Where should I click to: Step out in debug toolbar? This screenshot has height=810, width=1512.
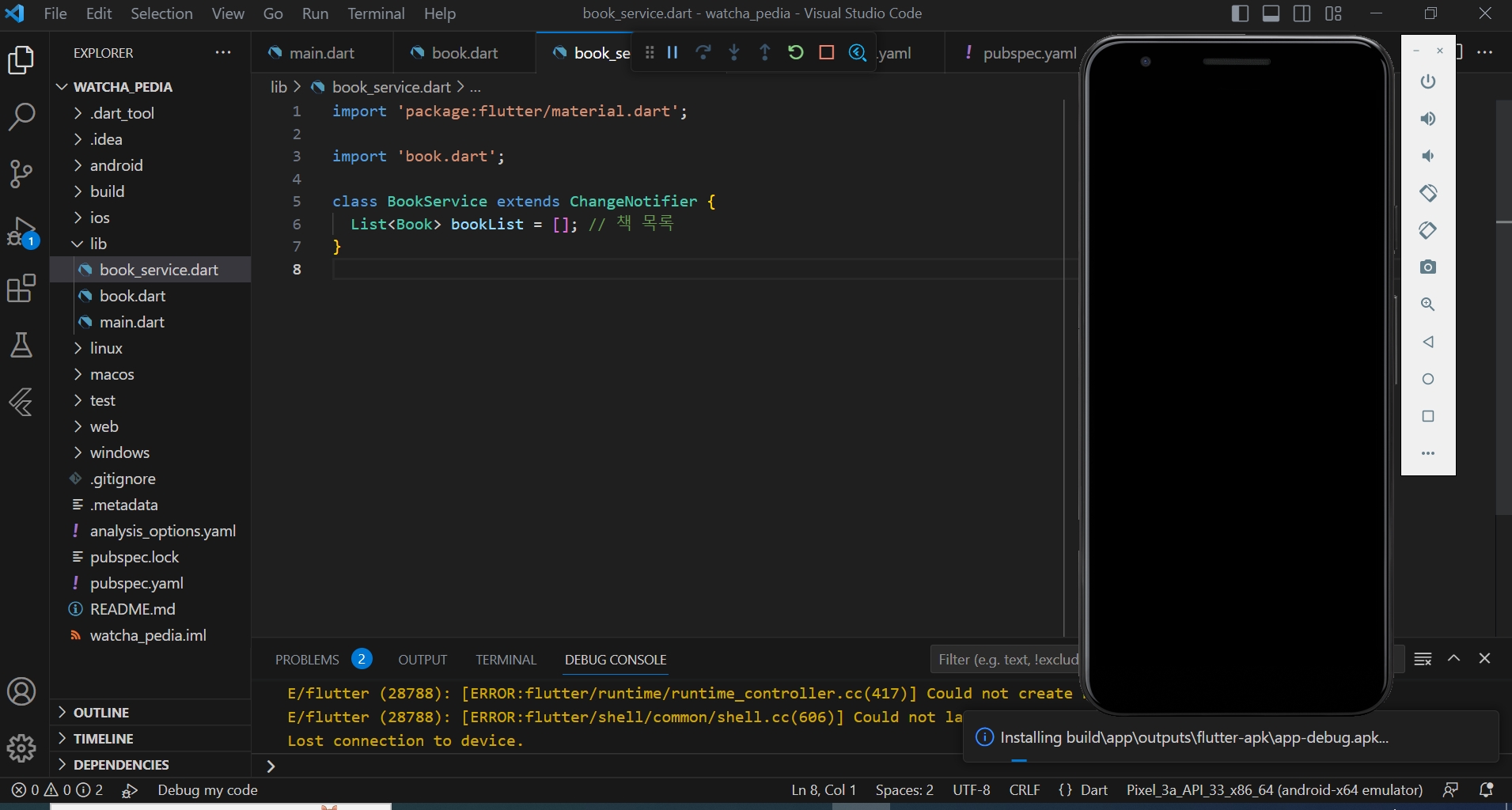tap(765, 52)
